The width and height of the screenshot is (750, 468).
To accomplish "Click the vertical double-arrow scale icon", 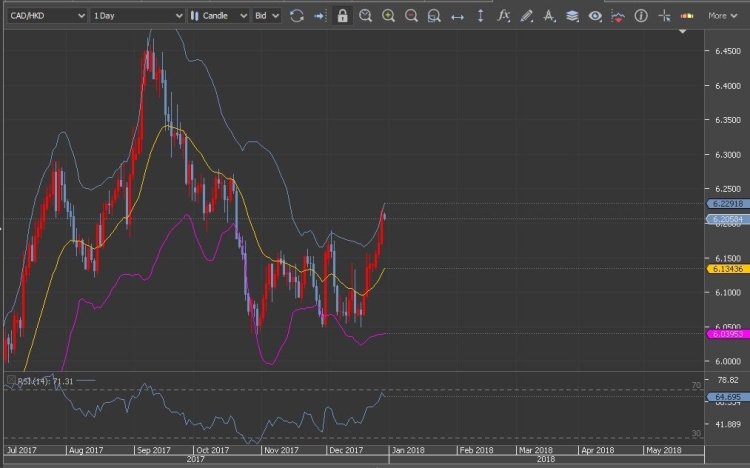I will (x=480, y=16).
